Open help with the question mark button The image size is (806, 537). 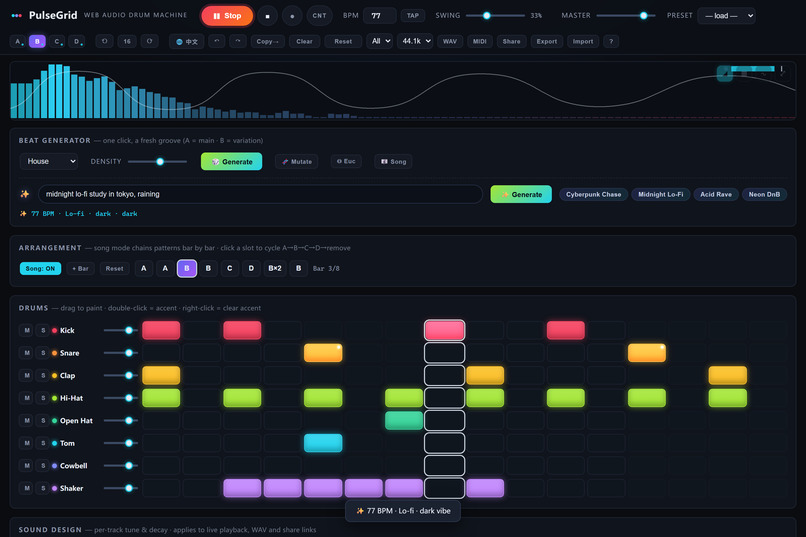point(611,42)
